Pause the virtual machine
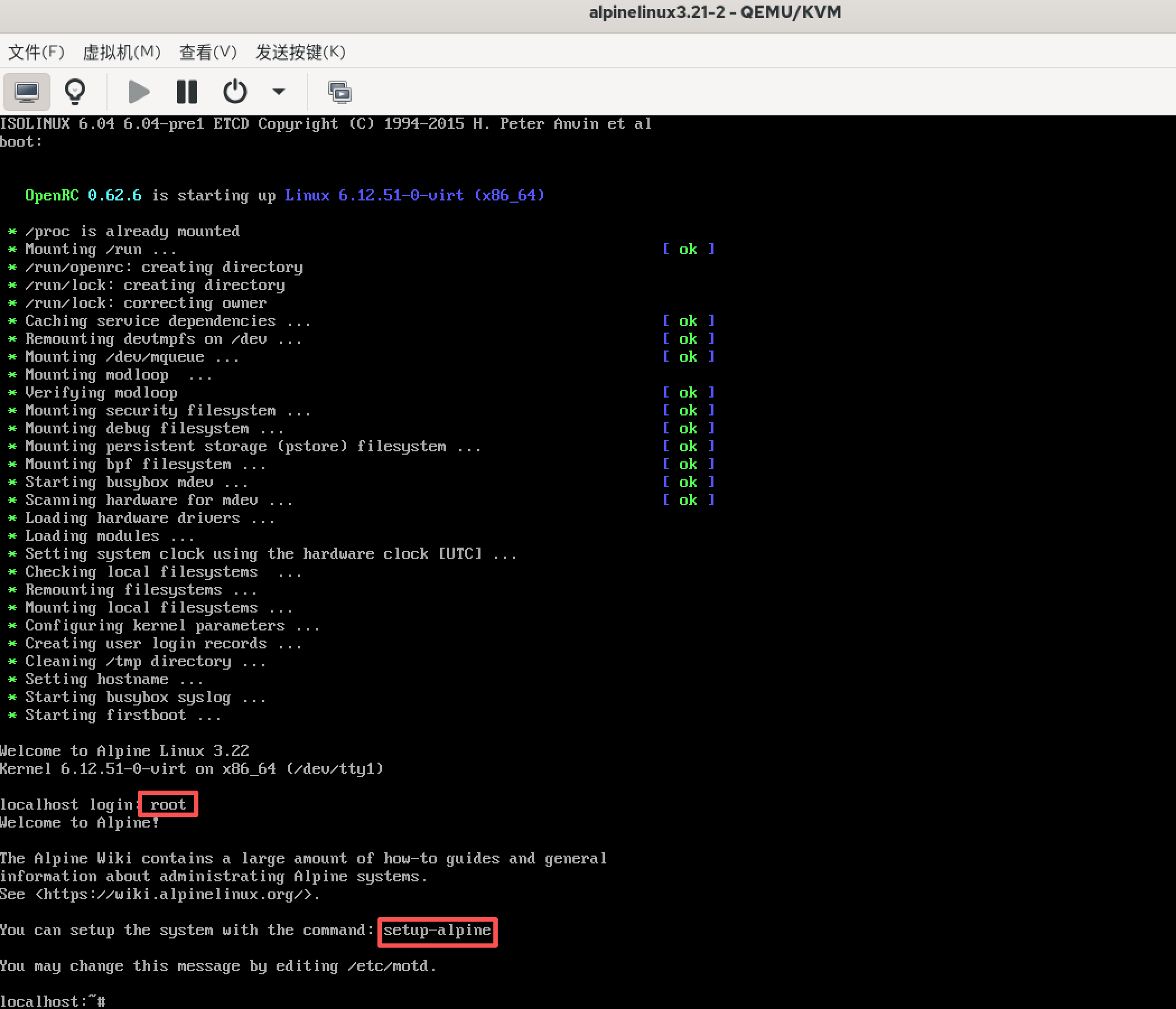Screen dimensions: 1176x1009 point(186,92)
